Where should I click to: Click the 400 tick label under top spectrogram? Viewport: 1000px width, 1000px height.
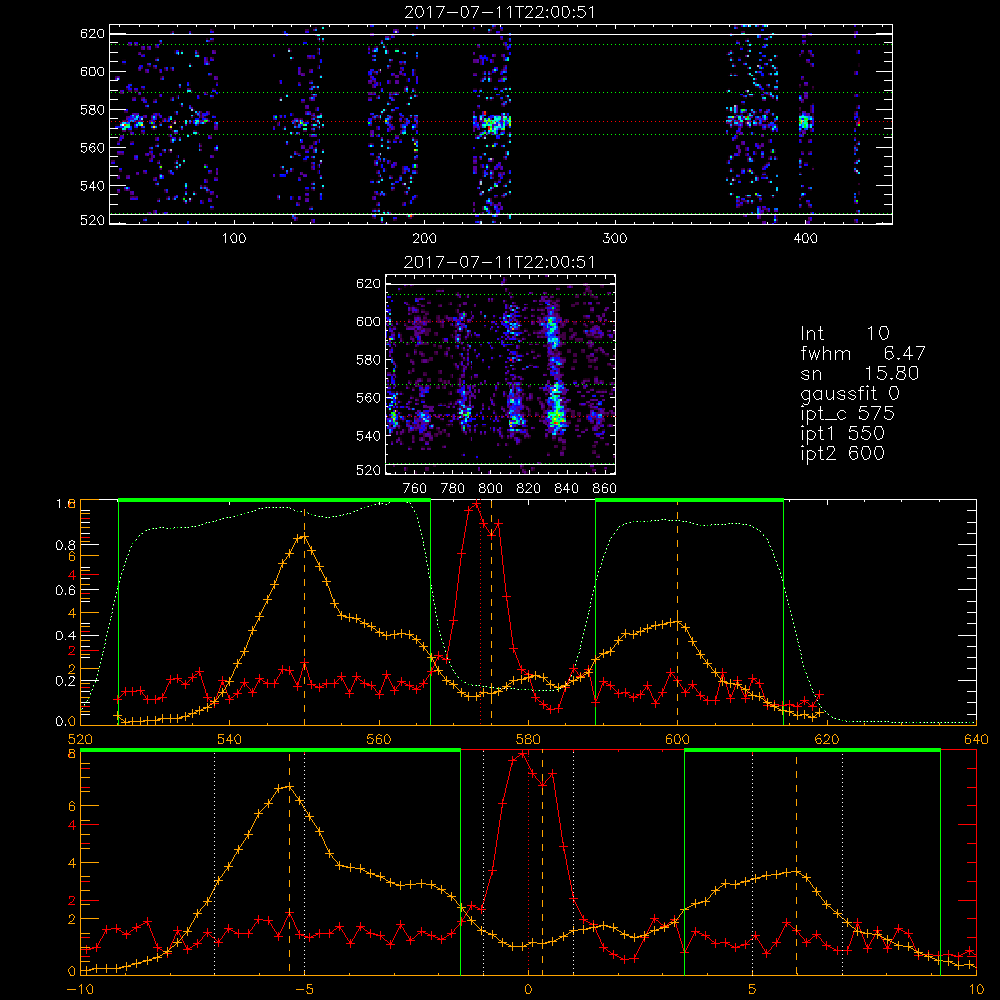(805, 239)
